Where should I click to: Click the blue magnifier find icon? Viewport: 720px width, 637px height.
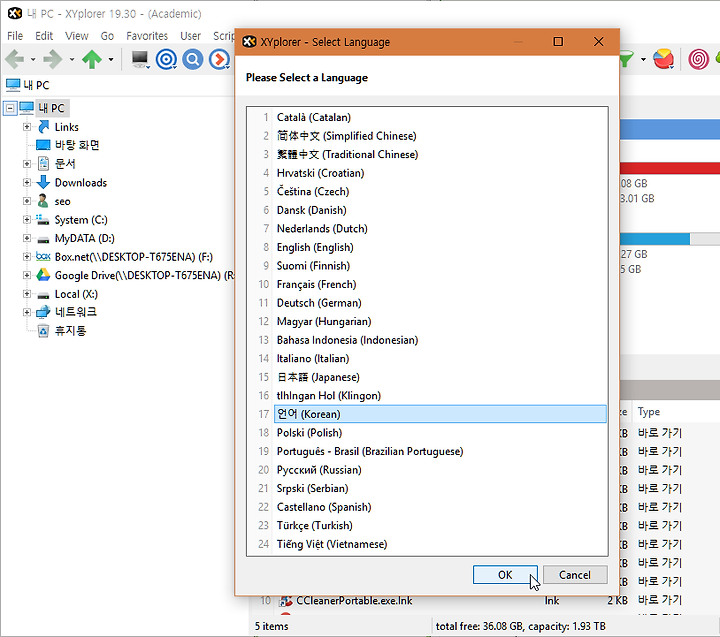click(193, 59)
